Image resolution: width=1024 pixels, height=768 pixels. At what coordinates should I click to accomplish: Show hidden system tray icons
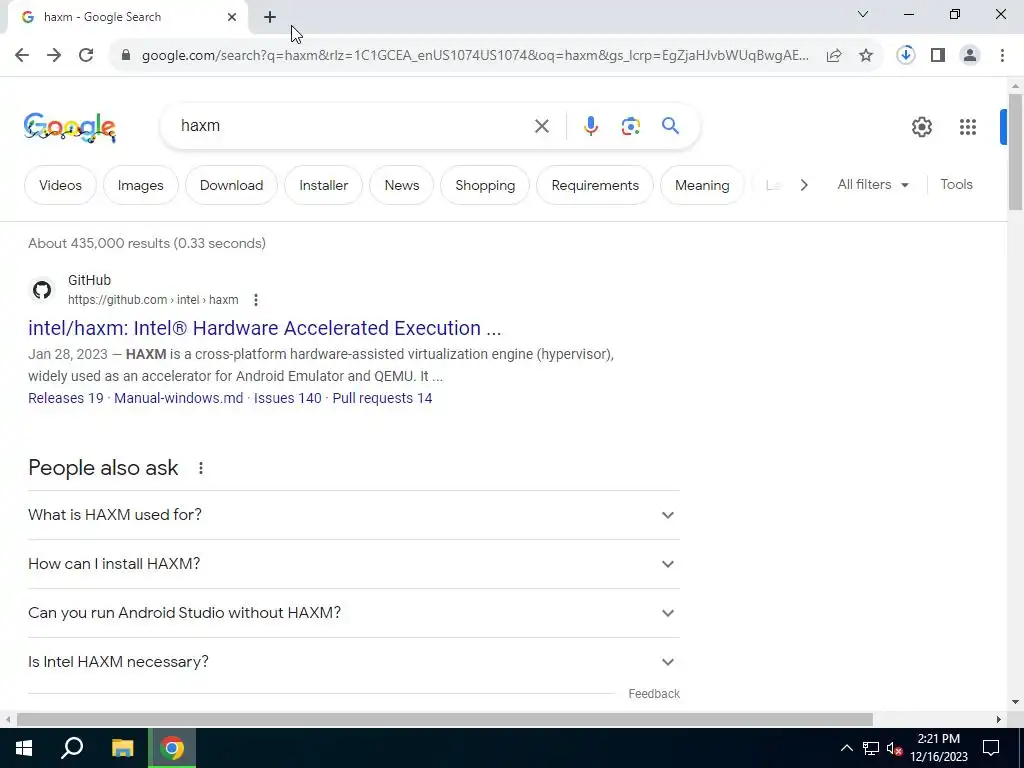pos(846,748)
